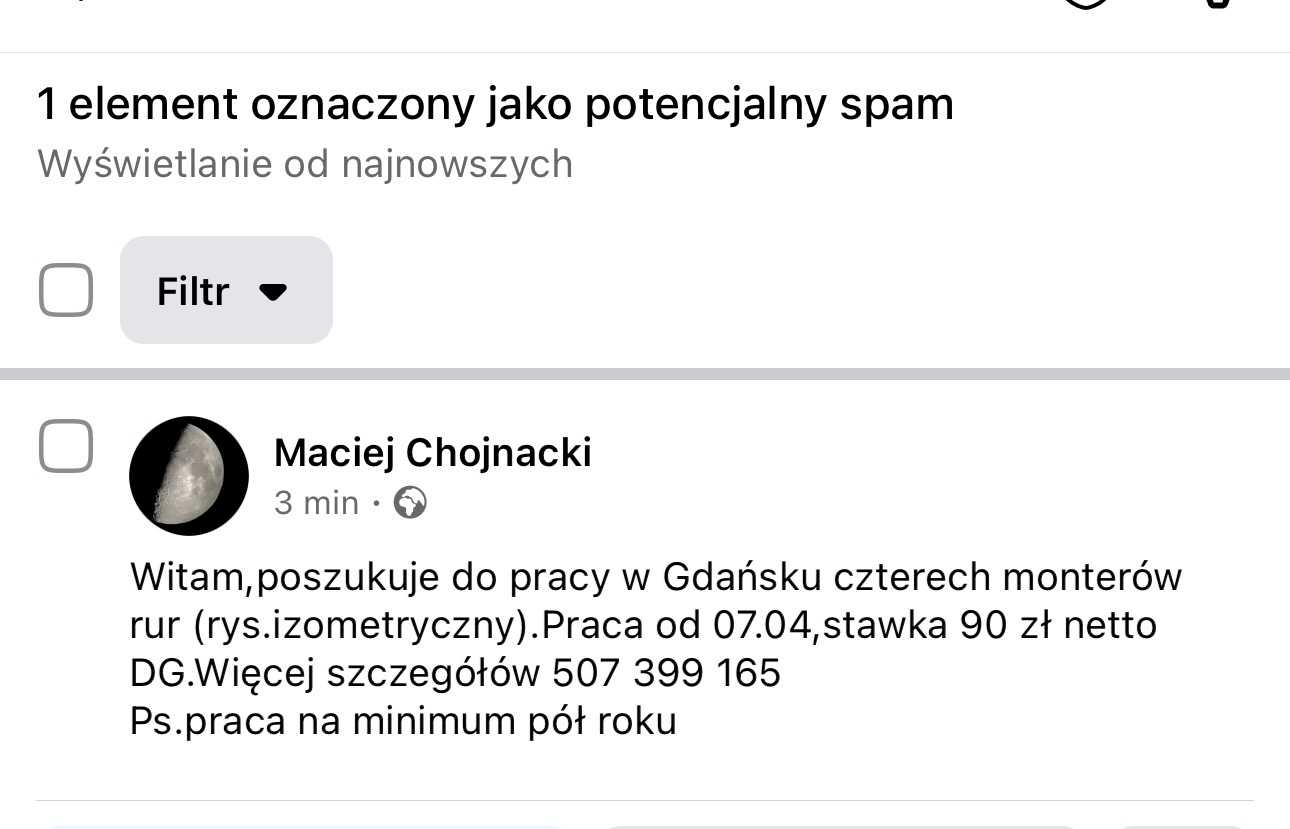Tap "Wyświetlanie od najnowszych" sort label
The width and height of the screenshot is (1290, 829).
pos(305,164)
